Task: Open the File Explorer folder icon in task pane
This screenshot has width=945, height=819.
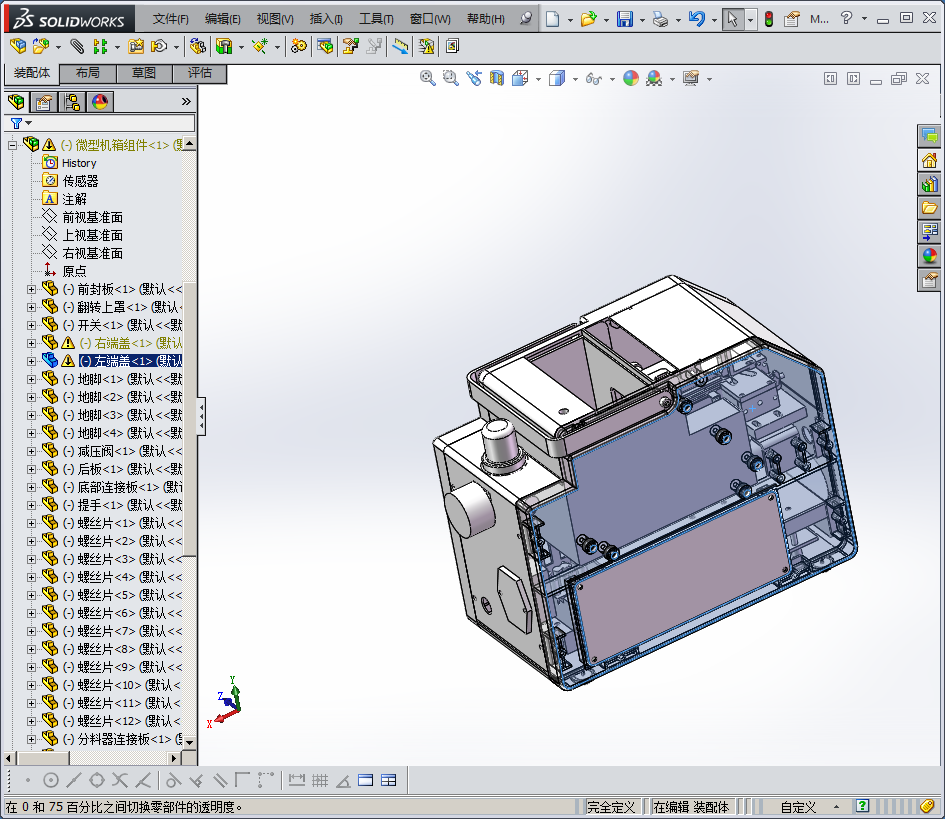Action: point(929,208)
